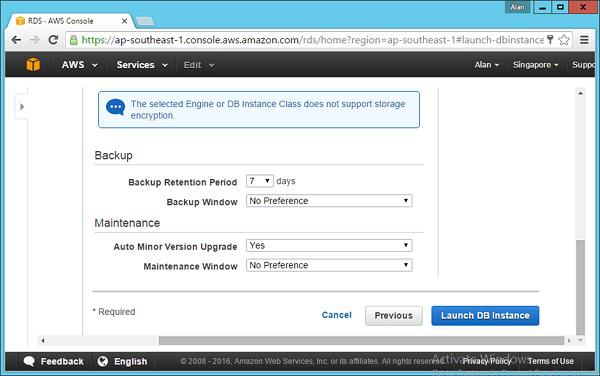
Task: Click the English language link
Action: pos(130,361)
